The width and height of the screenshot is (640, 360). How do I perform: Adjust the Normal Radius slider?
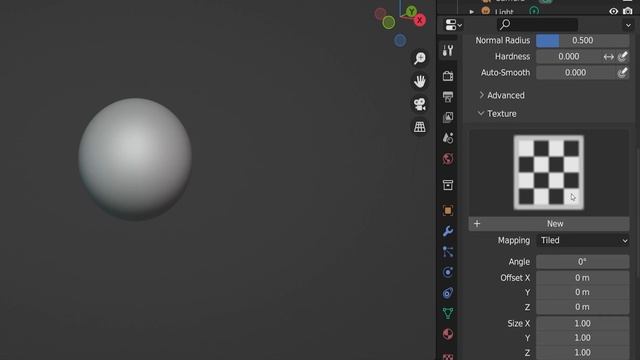point(582,40)
